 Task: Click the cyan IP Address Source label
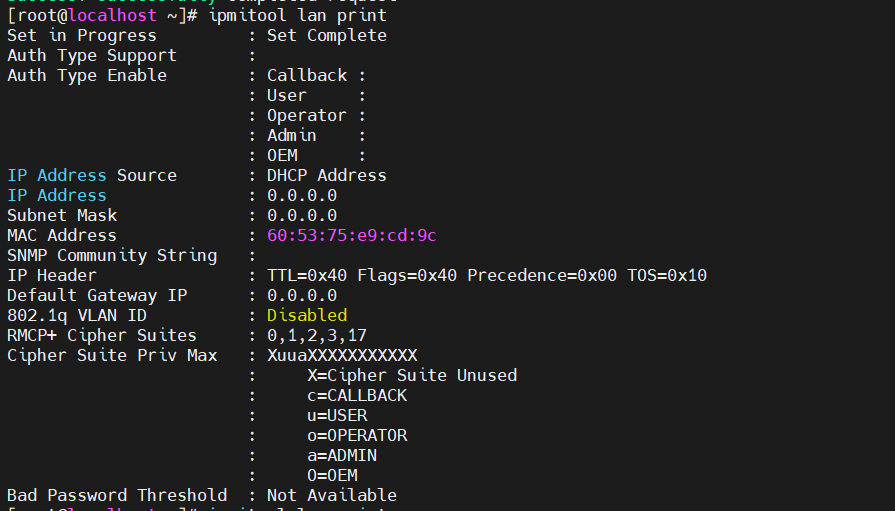[x=91, y=176]
